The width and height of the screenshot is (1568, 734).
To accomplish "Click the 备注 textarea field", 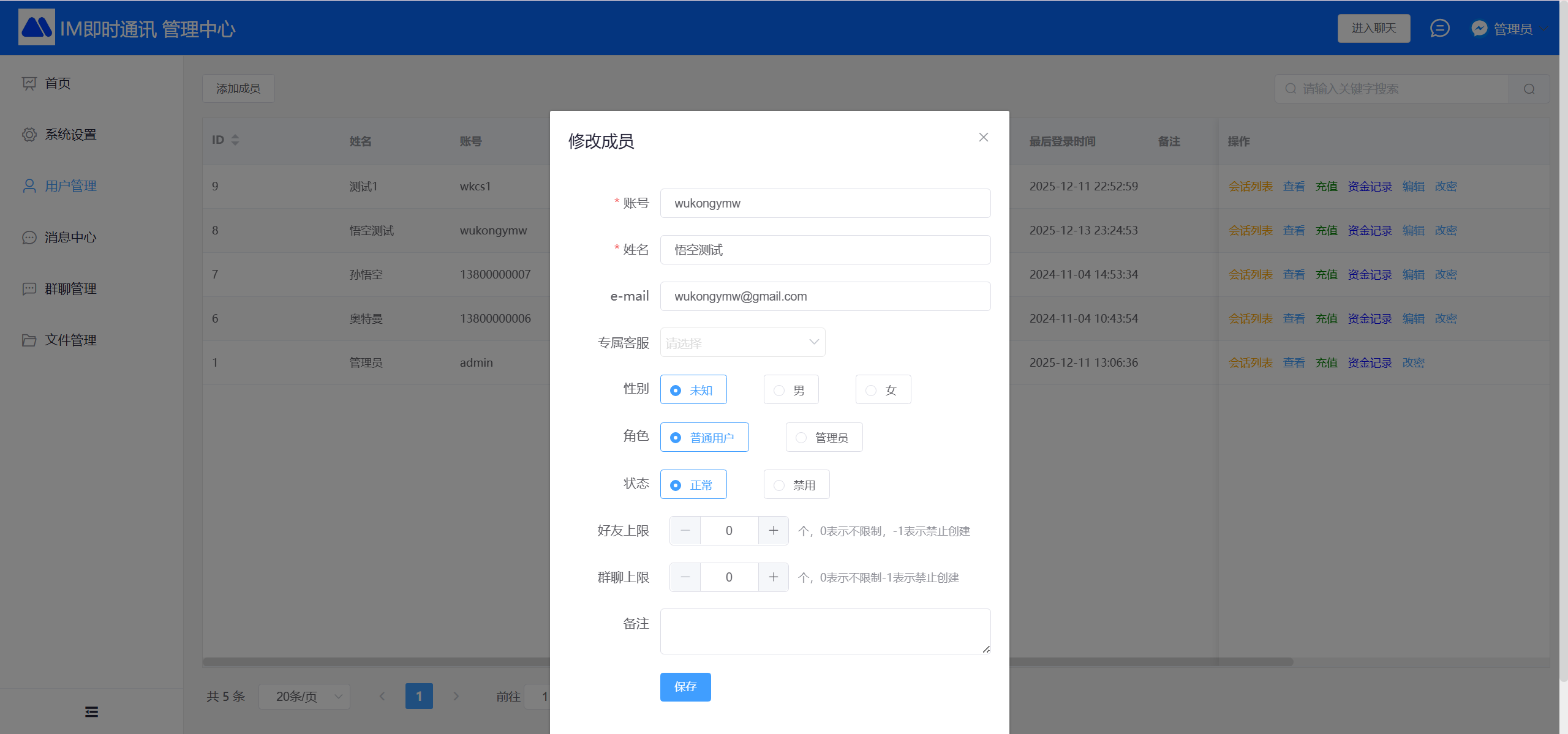I will click(824, 631).
